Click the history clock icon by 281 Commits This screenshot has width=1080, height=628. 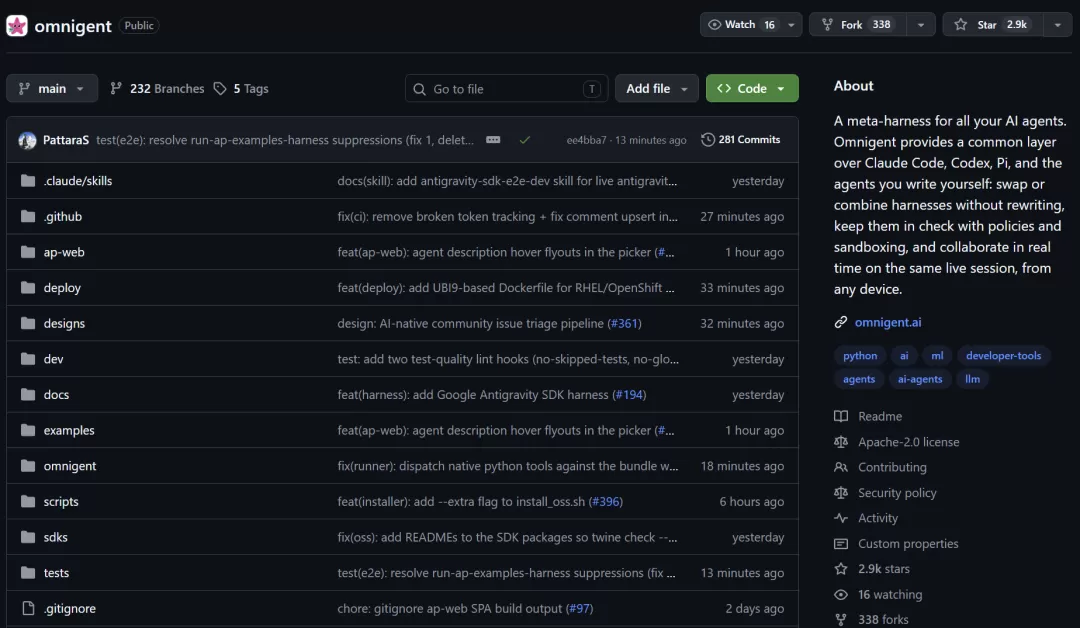(707, 140)
